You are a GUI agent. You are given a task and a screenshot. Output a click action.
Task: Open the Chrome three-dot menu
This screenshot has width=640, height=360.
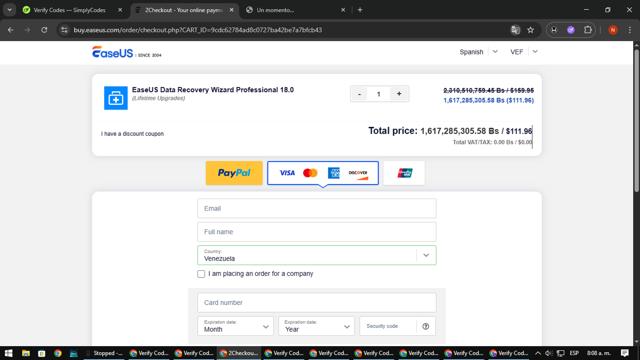click(630, 30)
